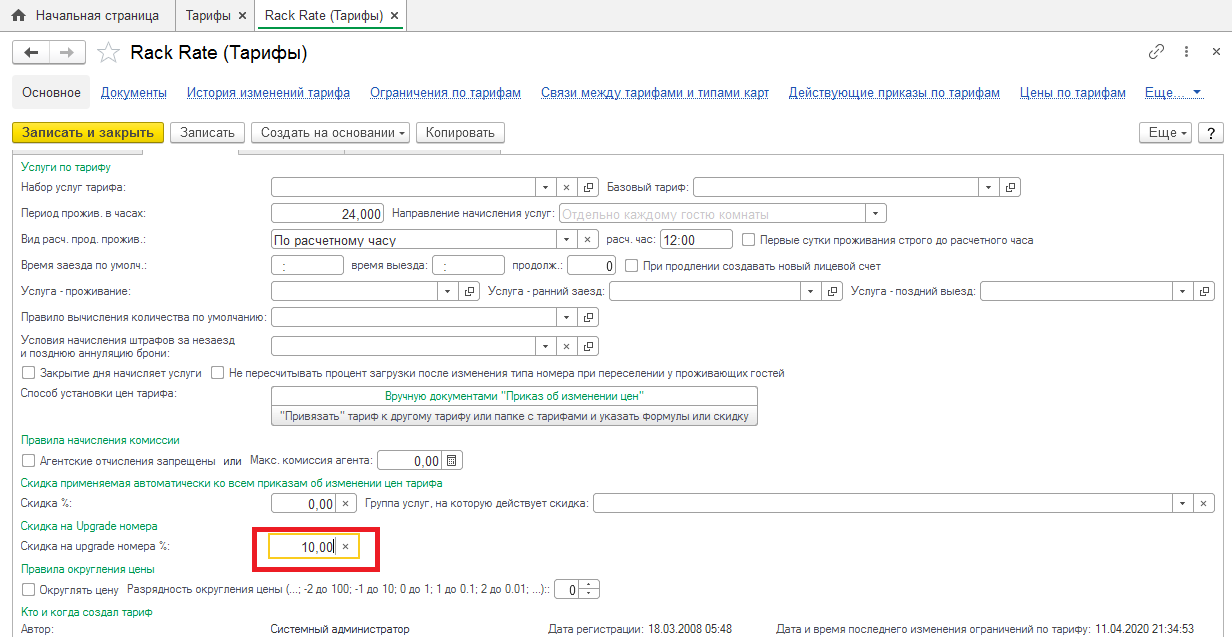
Task: Open Условия начисления штрафов linked item
Action: pos(588,346)
